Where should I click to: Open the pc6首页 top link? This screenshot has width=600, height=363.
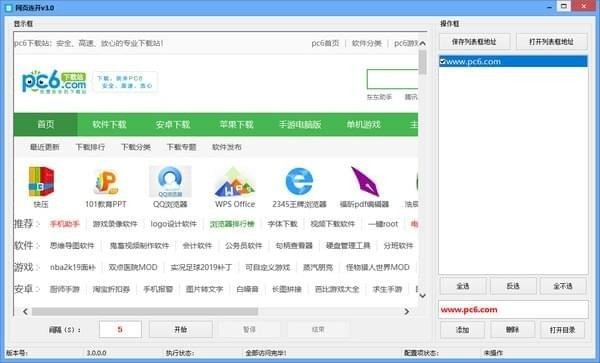325,43
